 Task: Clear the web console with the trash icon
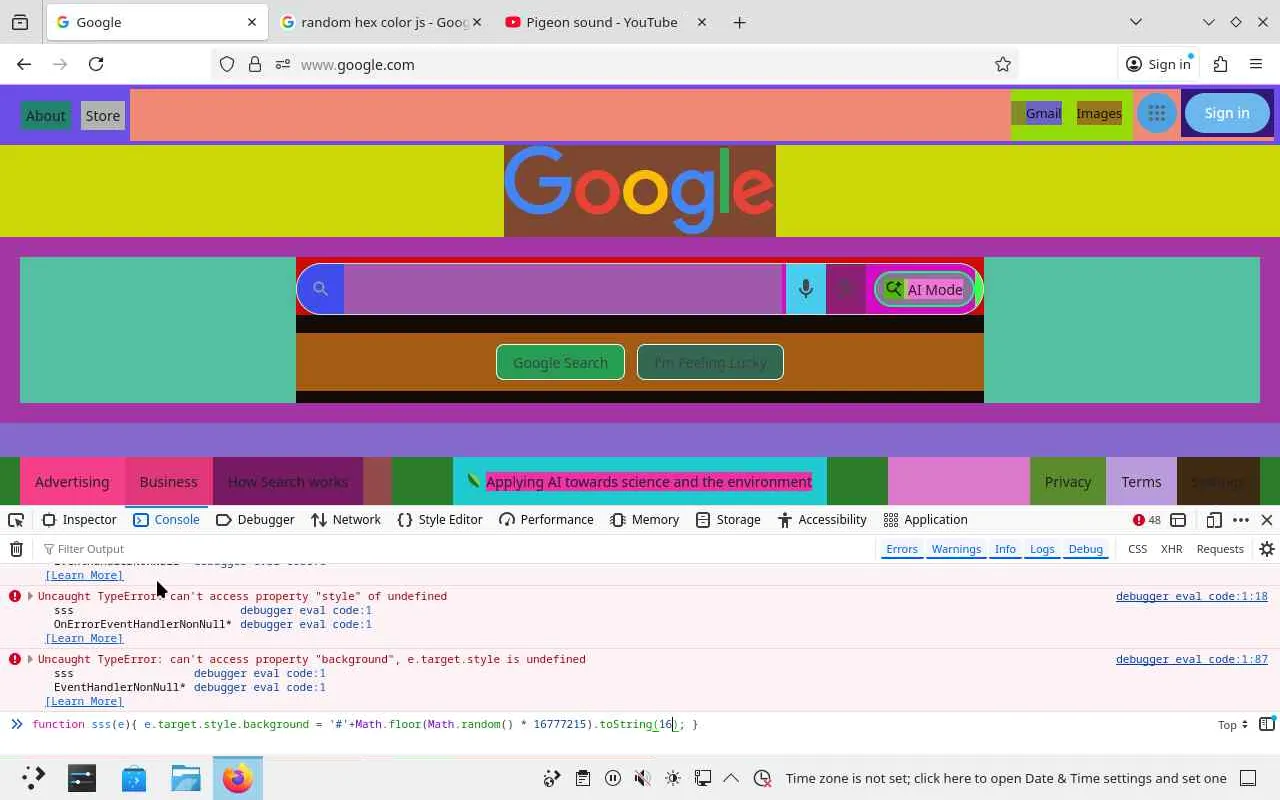16,549
